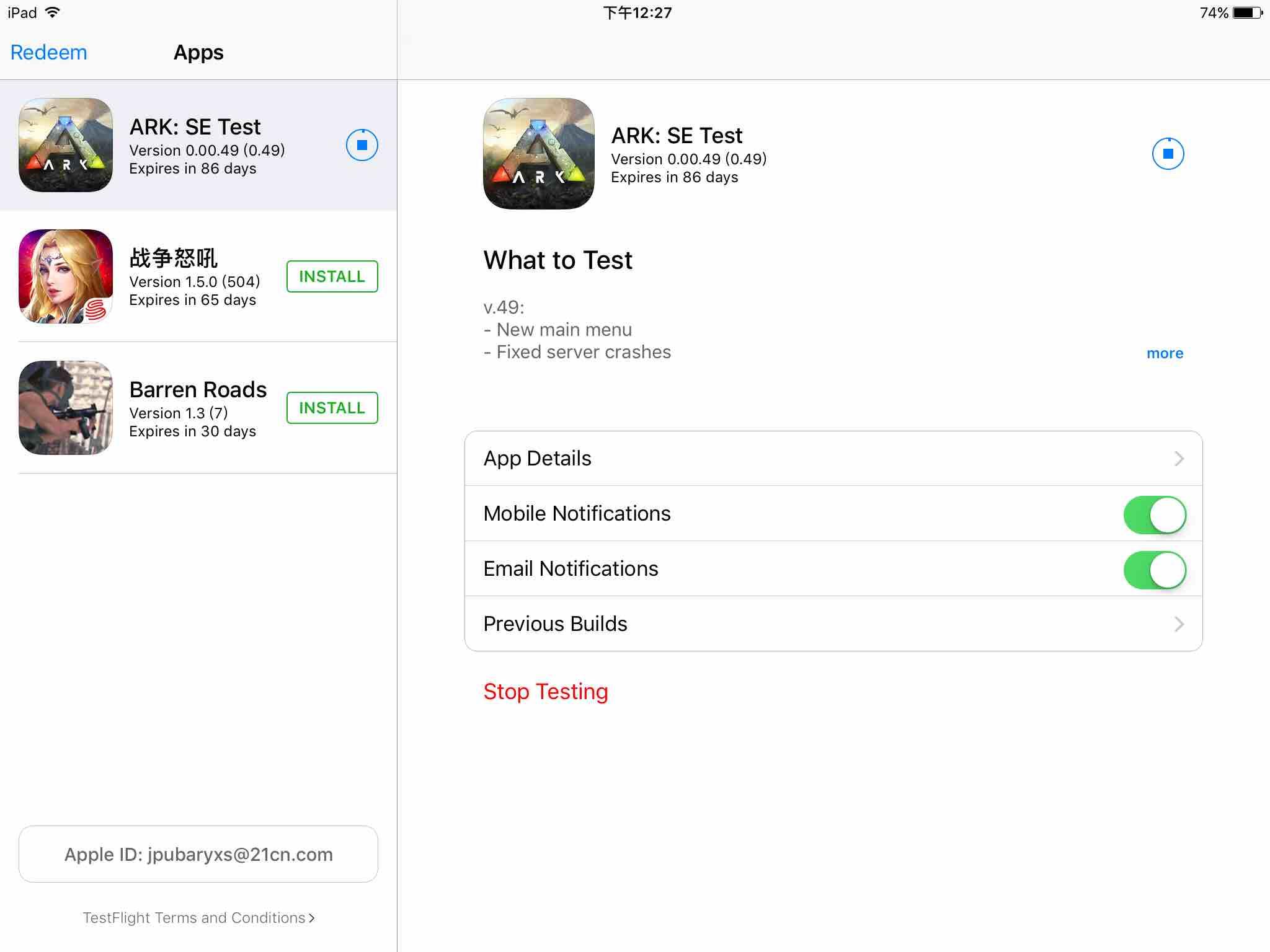Tap the clock in status bar
The width and height of the screenshot is (1270, 952).
point(637,12)
